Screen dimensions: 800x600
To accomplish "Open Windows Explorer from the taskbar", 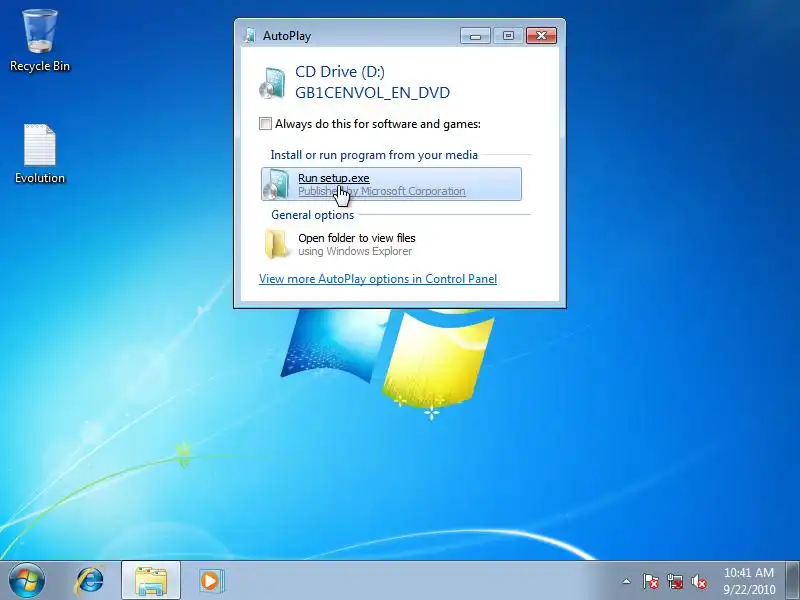I will [x=151, y=581].
